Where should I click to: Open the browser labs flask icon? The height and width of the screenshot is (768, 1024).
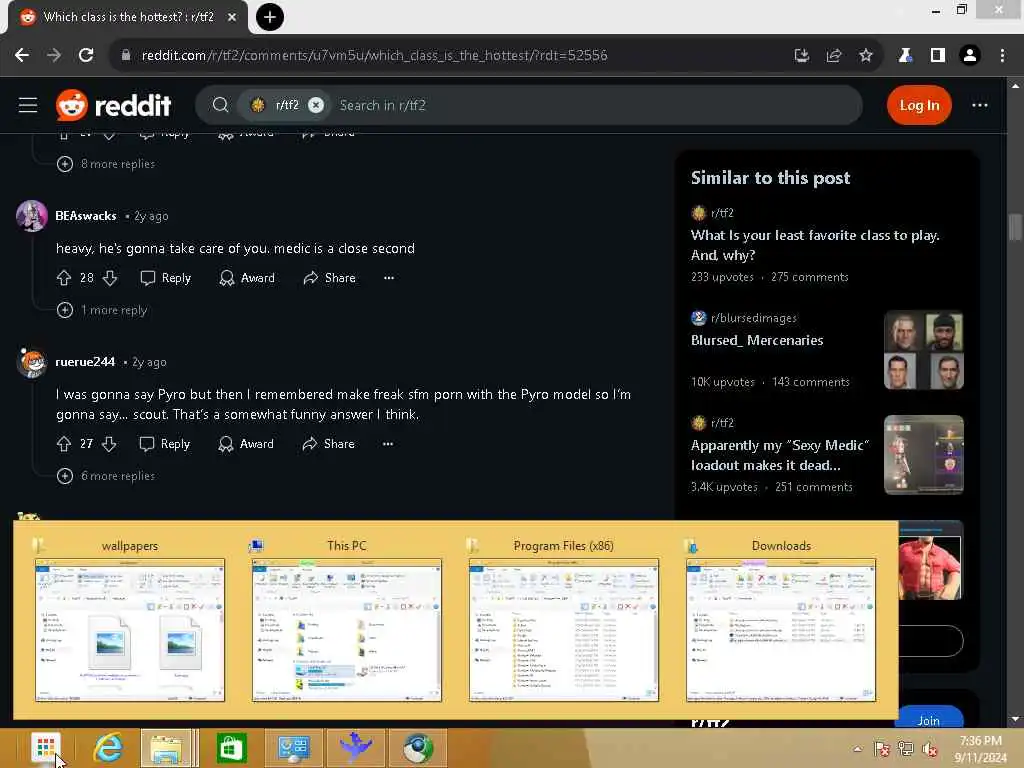pos(905,56)
